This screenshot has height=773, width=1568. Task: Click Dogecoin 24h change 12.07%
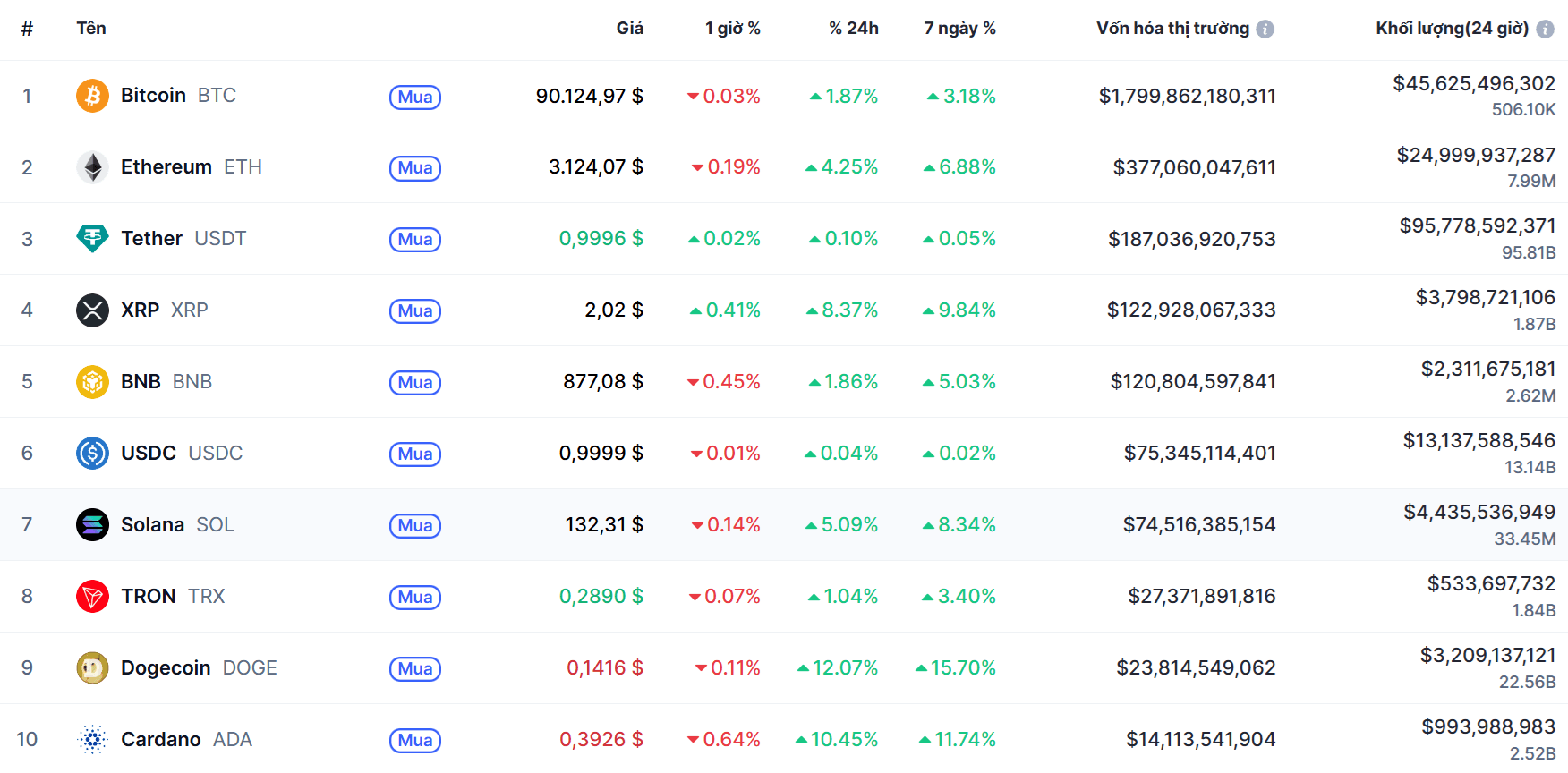(838, 668)
